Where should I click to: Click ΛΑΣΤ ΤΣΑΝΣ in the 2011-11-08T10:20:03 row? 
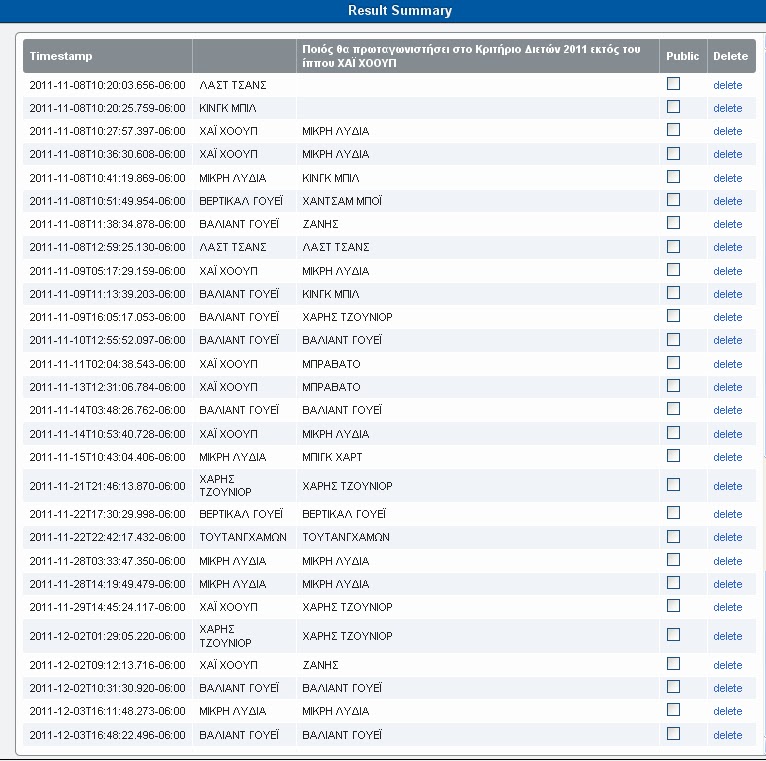pyautogui.click(x=233, y=85)
